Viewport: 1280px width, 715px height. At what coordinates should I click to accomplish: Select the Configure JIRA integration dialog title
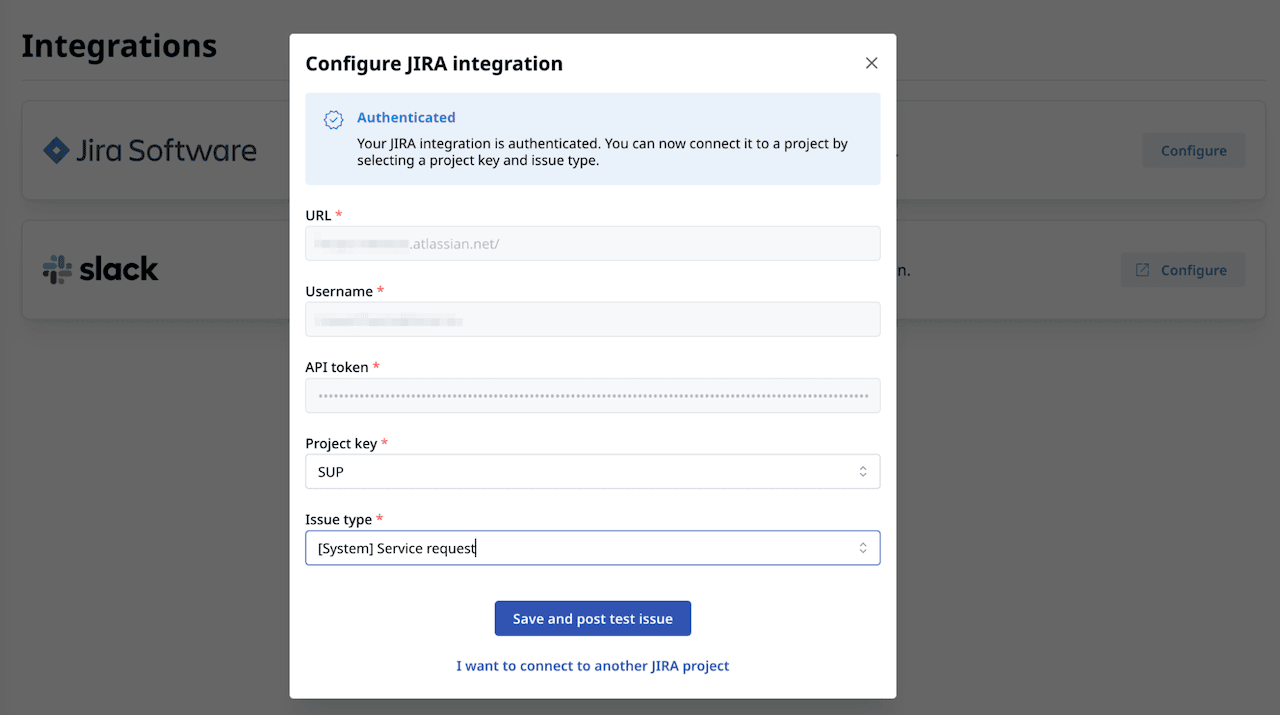[x=434, y=63]
